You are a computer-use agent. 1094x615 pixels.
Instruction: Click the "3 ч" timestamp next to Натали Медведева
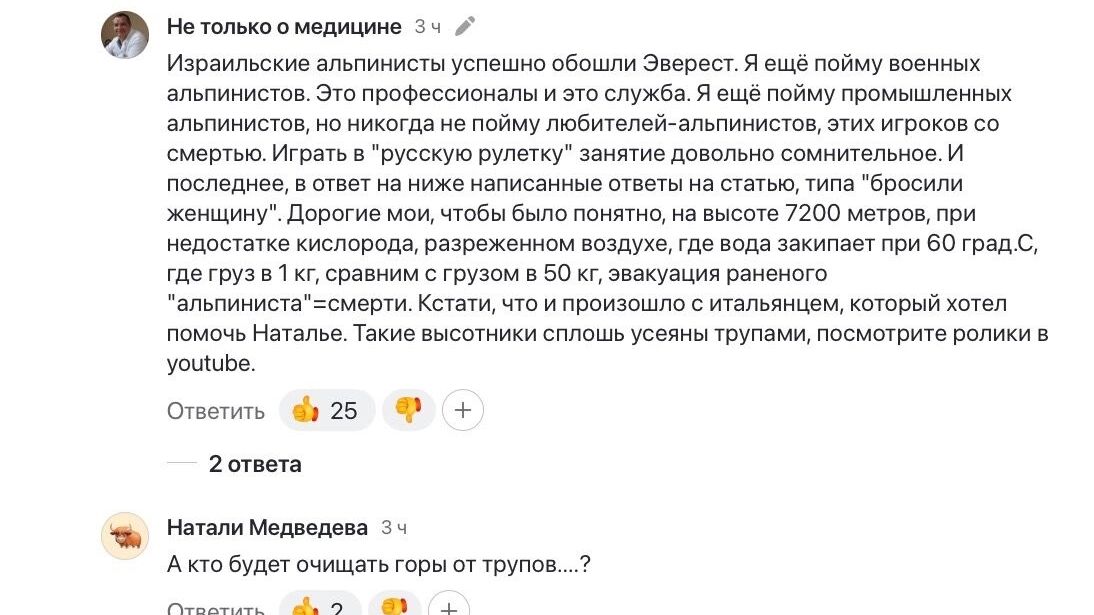[394, 528]
